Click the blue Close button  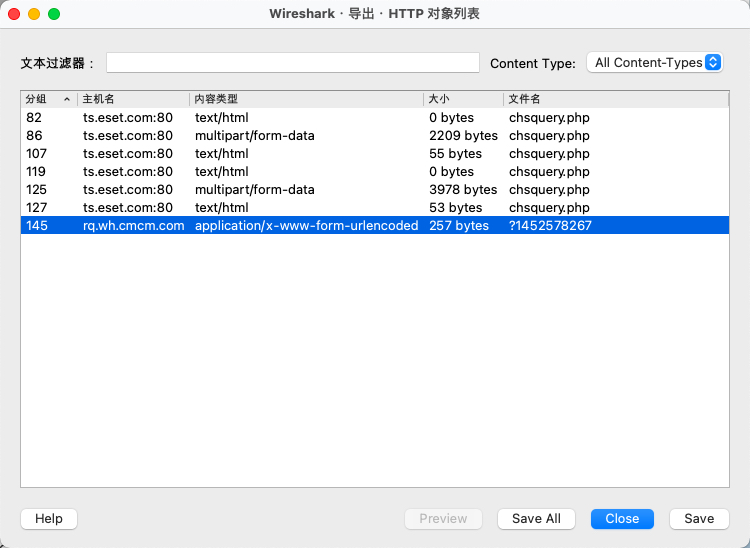point(622,518)
